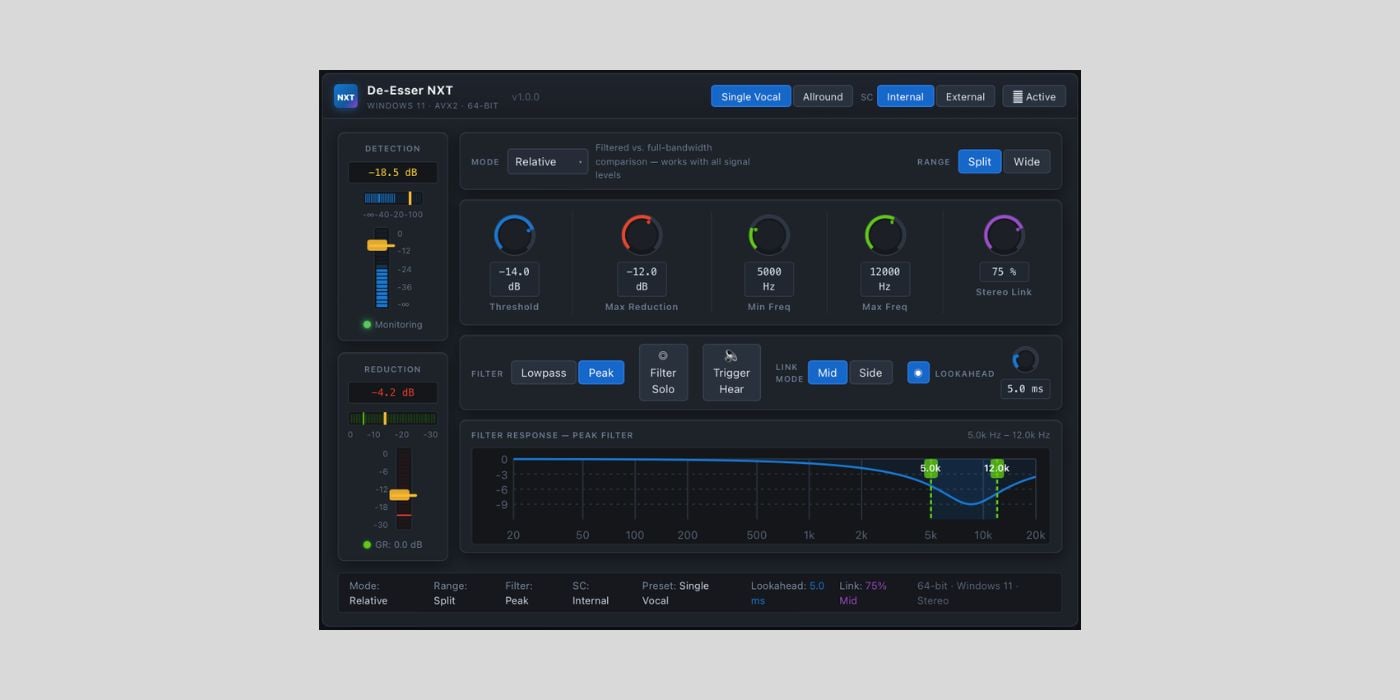Click the NXT logo icon in the header
Image resolution: width=1400 pixels, height=700 pixels.
(345, 96)
